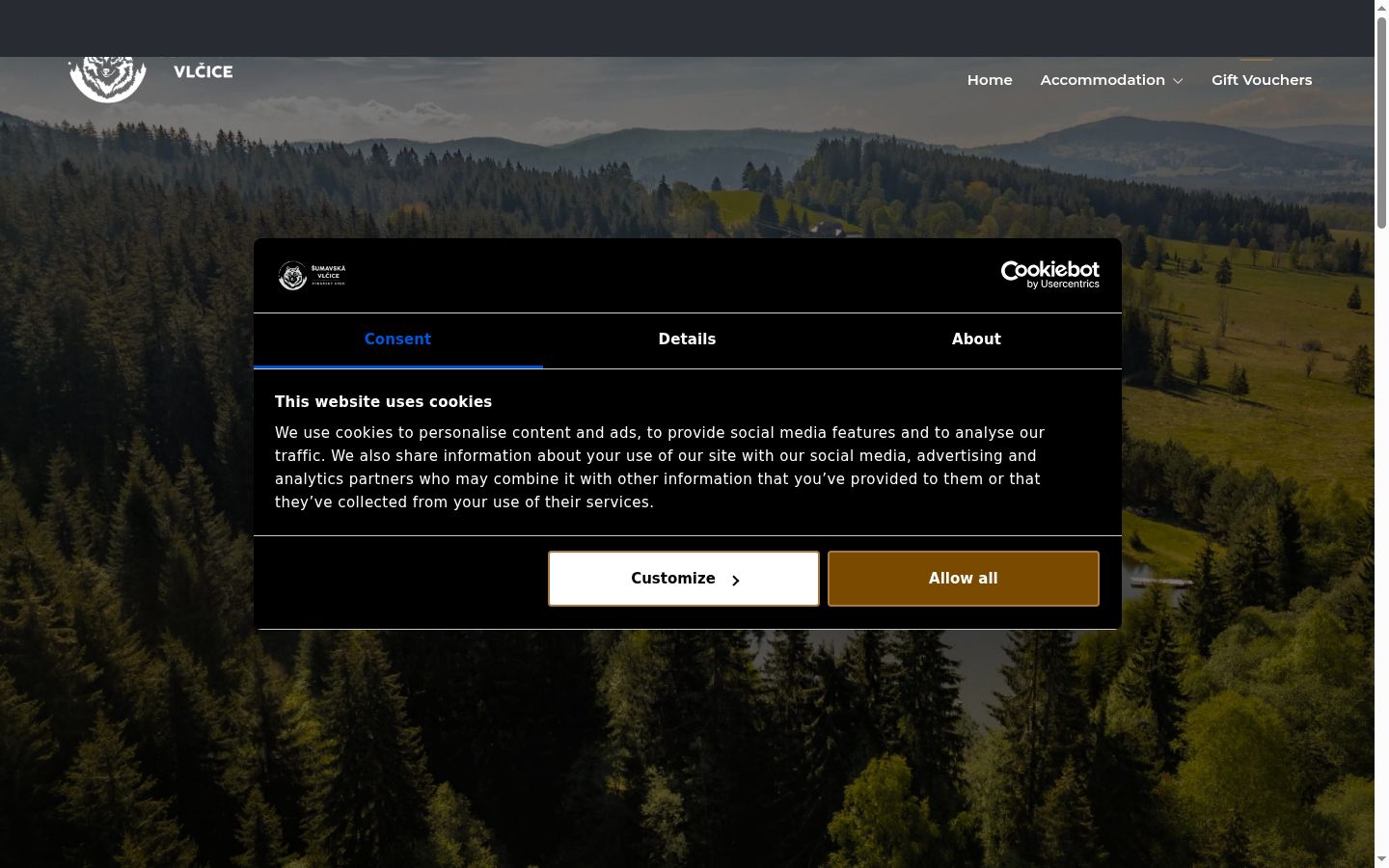
Task: Click the scrollbar up arrow
Action: [1381, 8]
